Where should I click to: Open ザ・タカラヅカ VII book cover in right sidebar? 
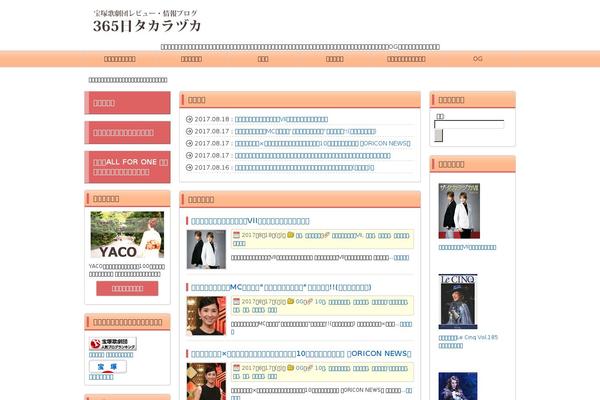[x=459, y=211]
